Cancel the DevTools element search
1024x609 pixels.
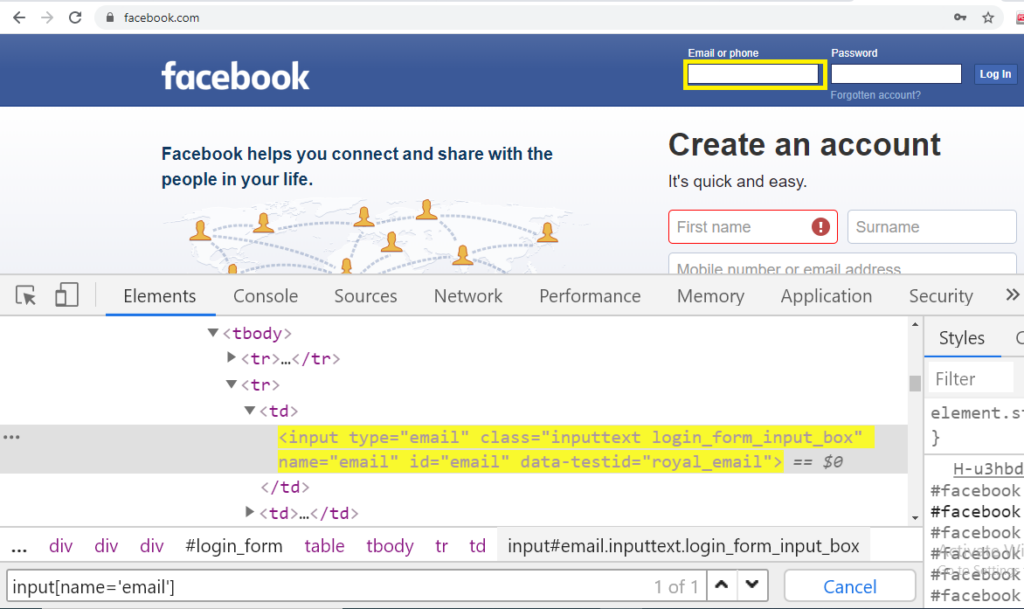click(850, 586)
